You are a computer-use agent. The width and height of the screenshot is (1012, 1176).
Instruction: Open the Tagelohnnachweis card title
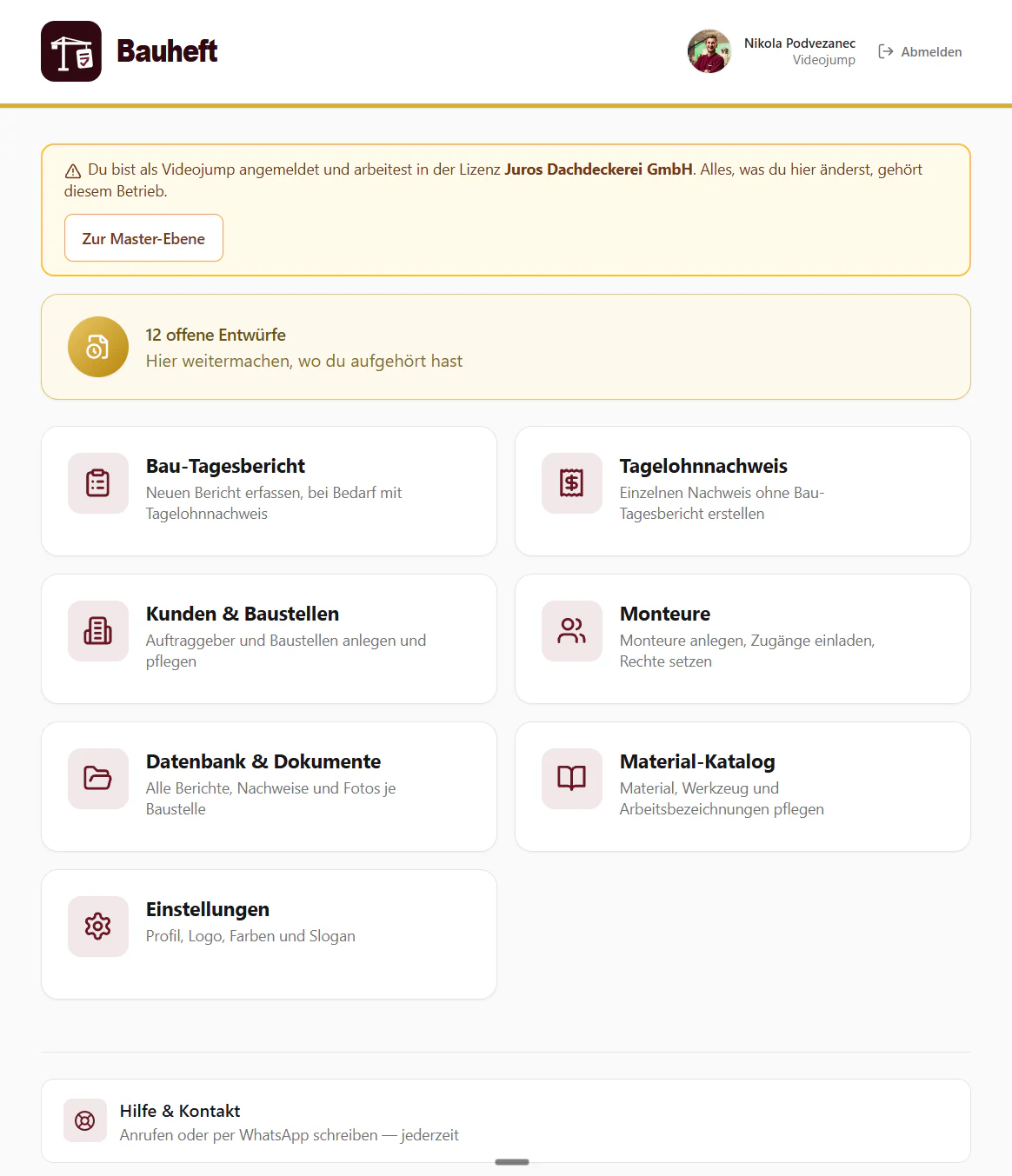(703, 466)
